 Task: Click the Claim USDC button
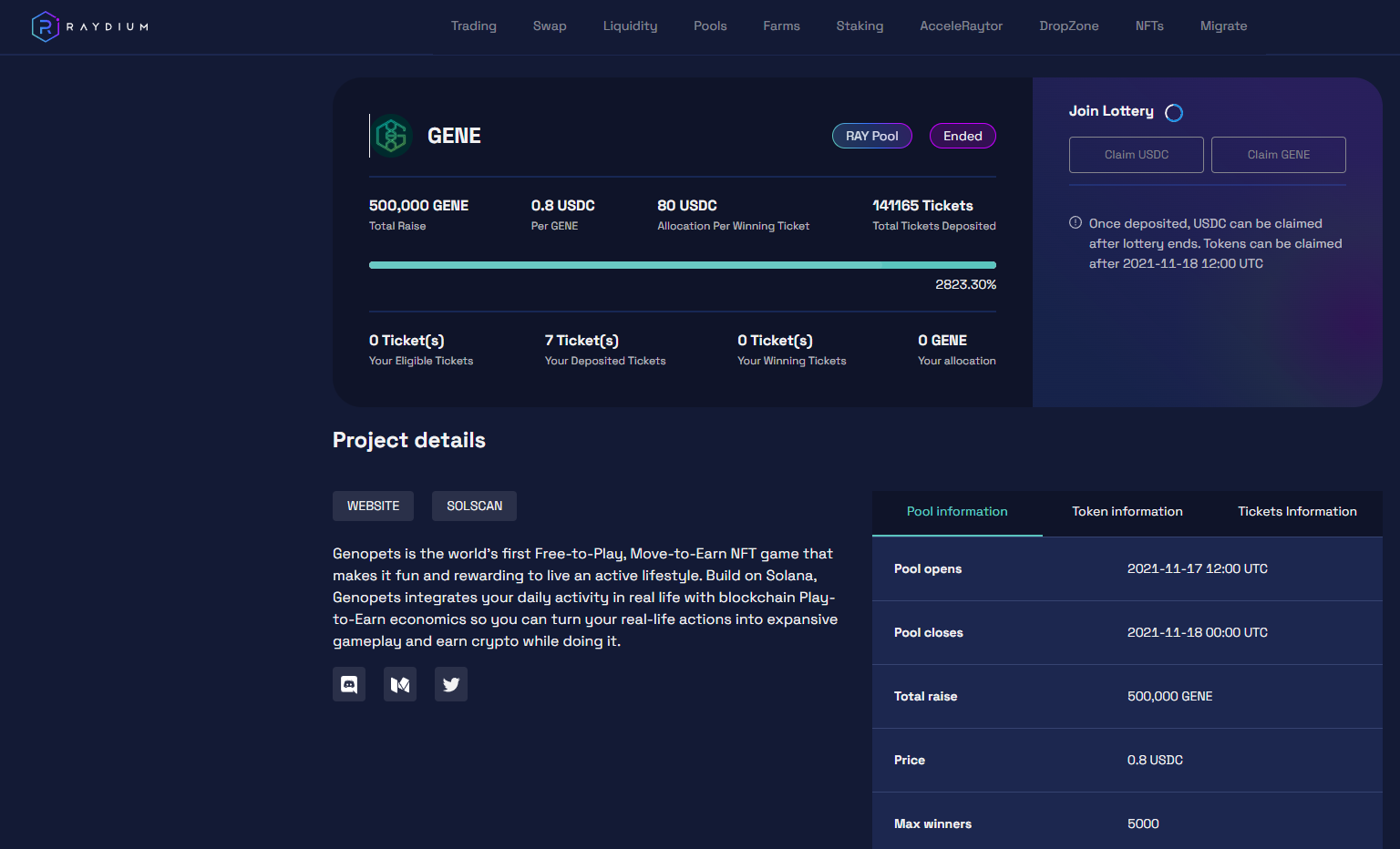pyautogui.click(x=1137, y=155)
